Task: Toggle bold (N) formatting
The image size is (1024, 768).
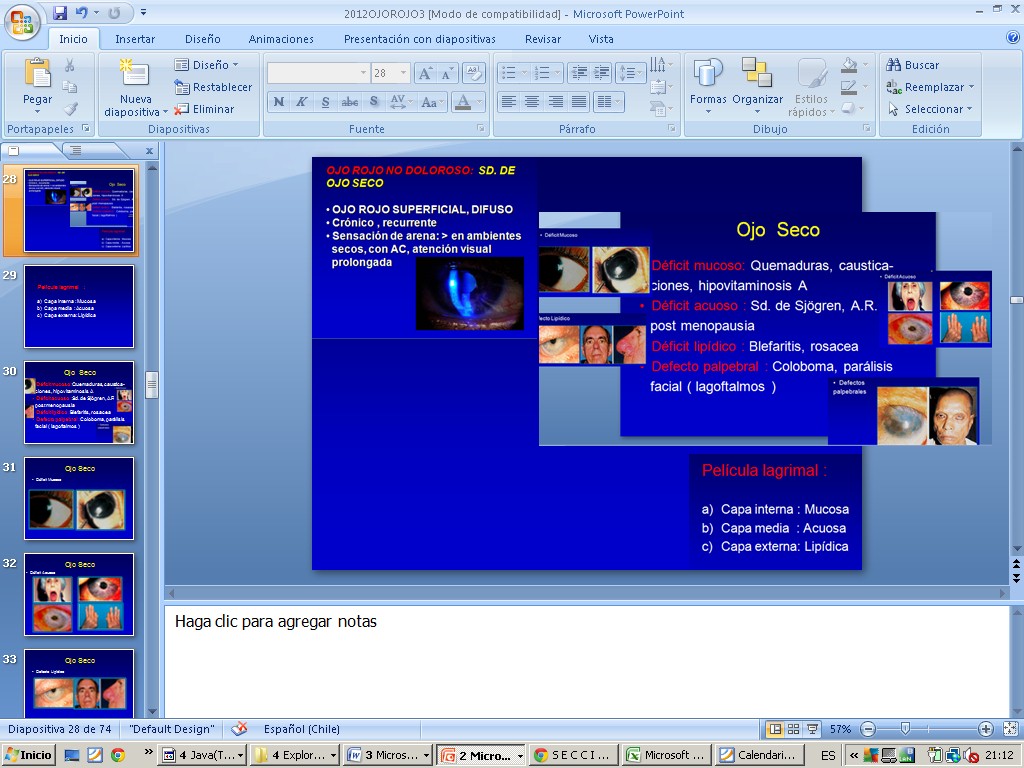Action: (279, 102)
